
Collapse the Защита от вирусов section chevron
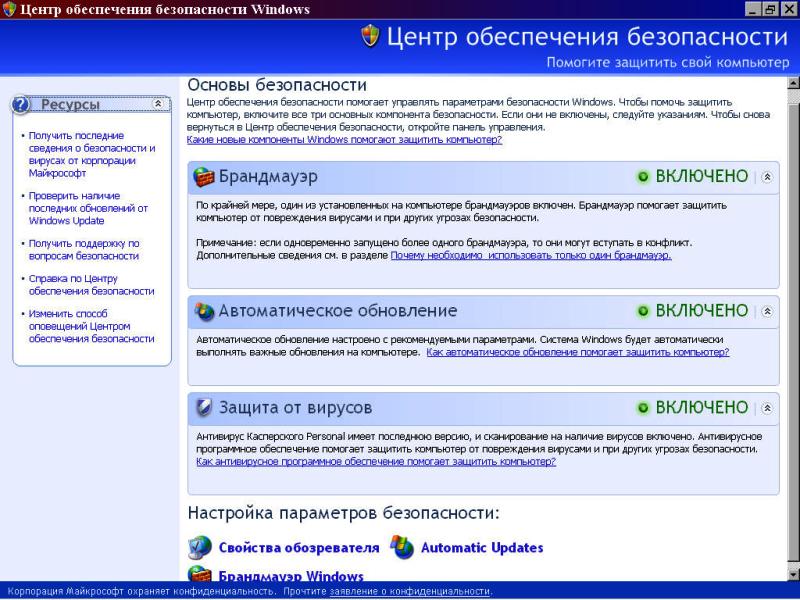click(767, 408)
